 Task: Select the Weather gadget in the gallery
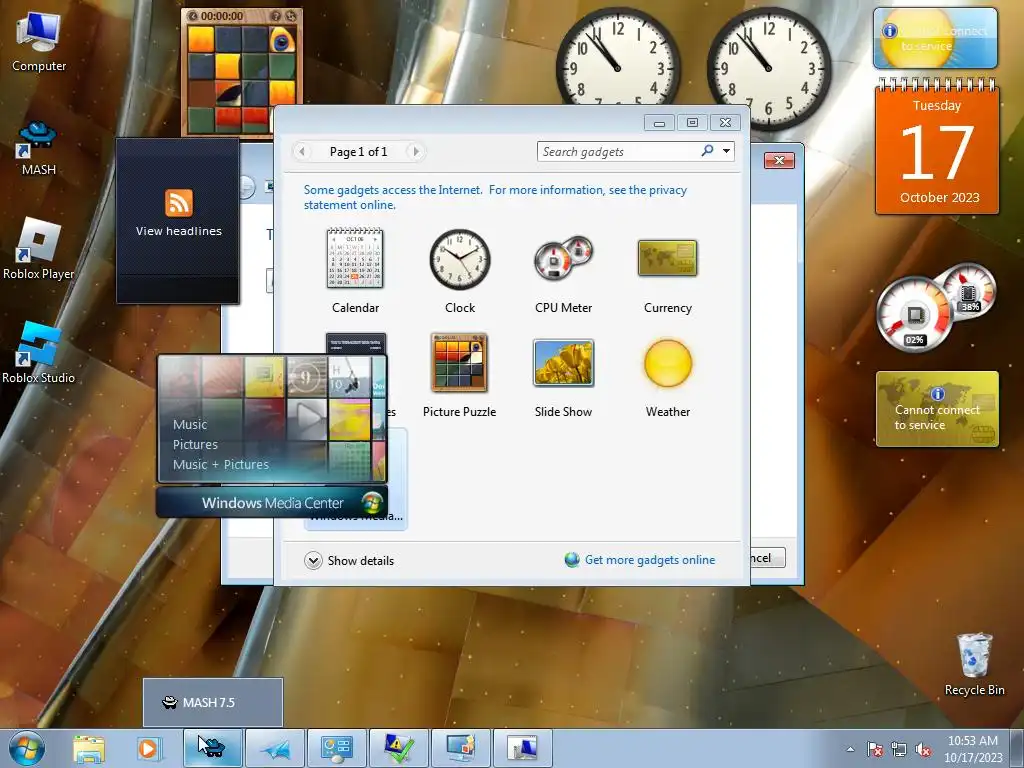pyautogui.click(x=667, y=376)
